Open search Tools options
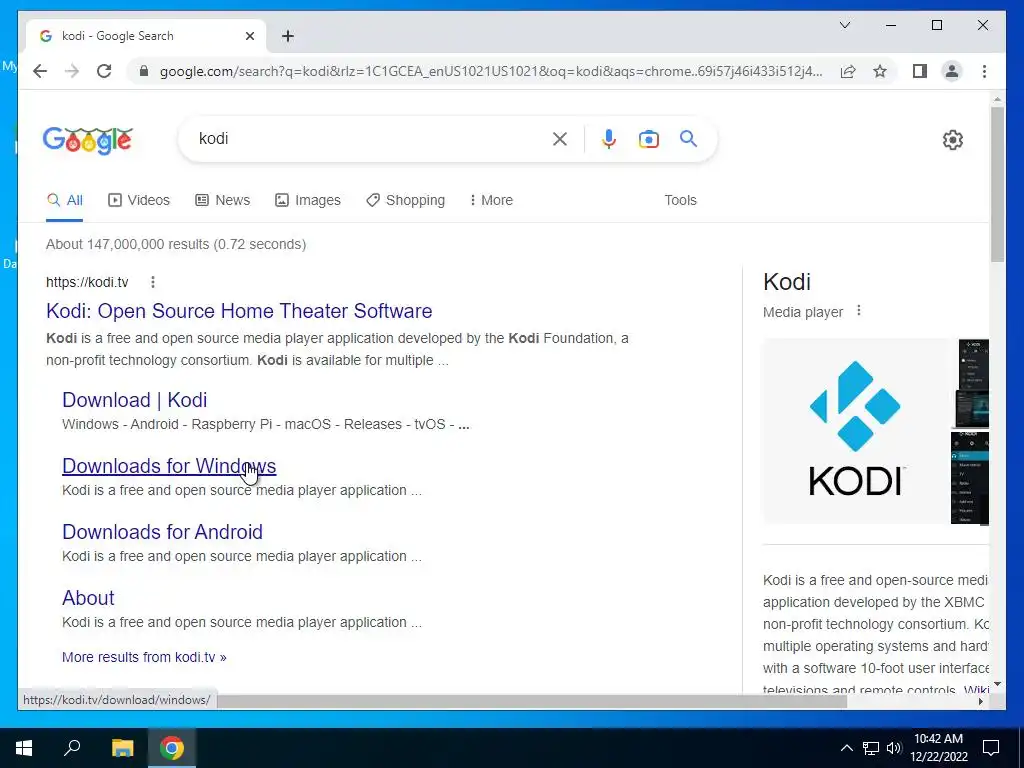Image resolution: width=1024 pixels, height=768 pixels. tap(680, 200)
